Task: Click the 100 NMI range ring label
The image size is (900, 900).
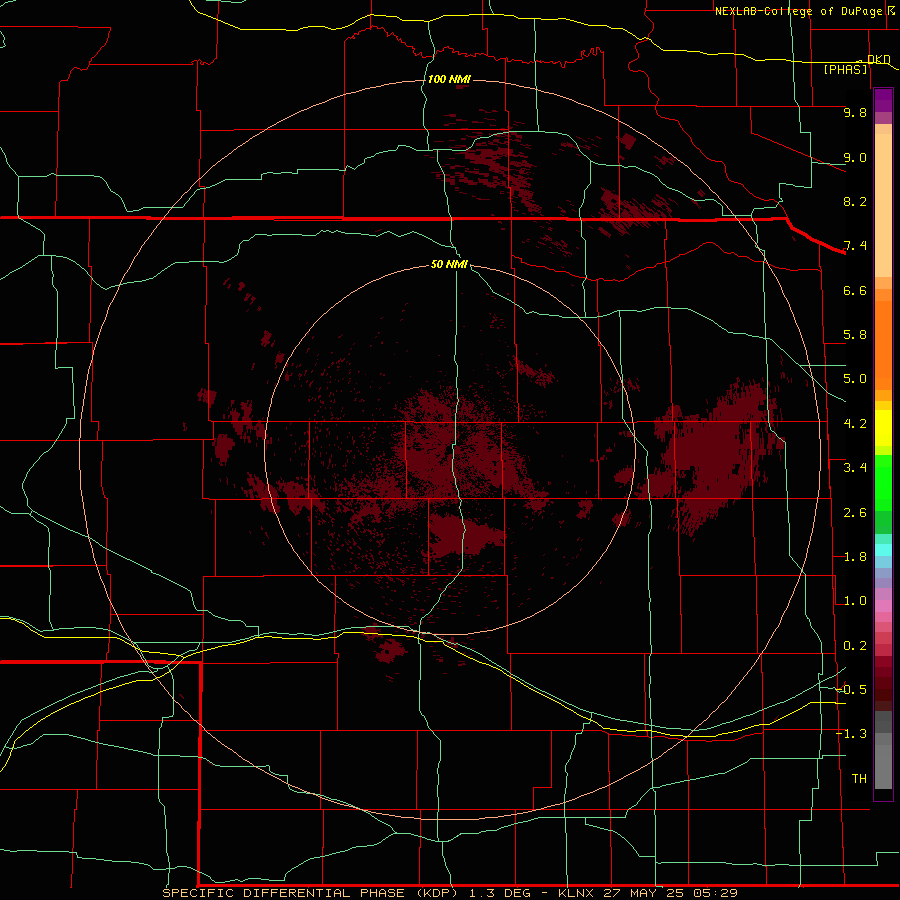Action: (x=449, y=79)
